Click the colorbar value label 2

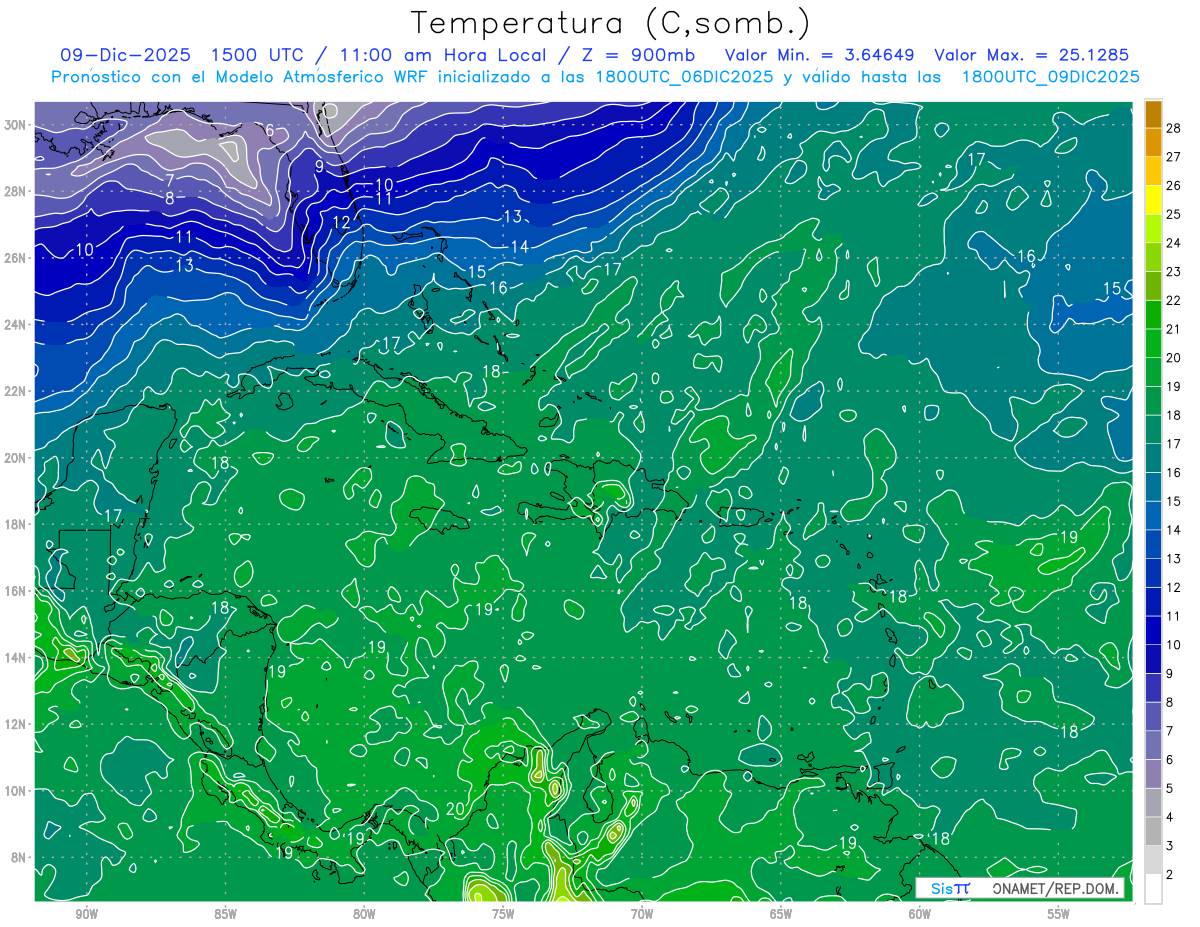(1171, 874)
